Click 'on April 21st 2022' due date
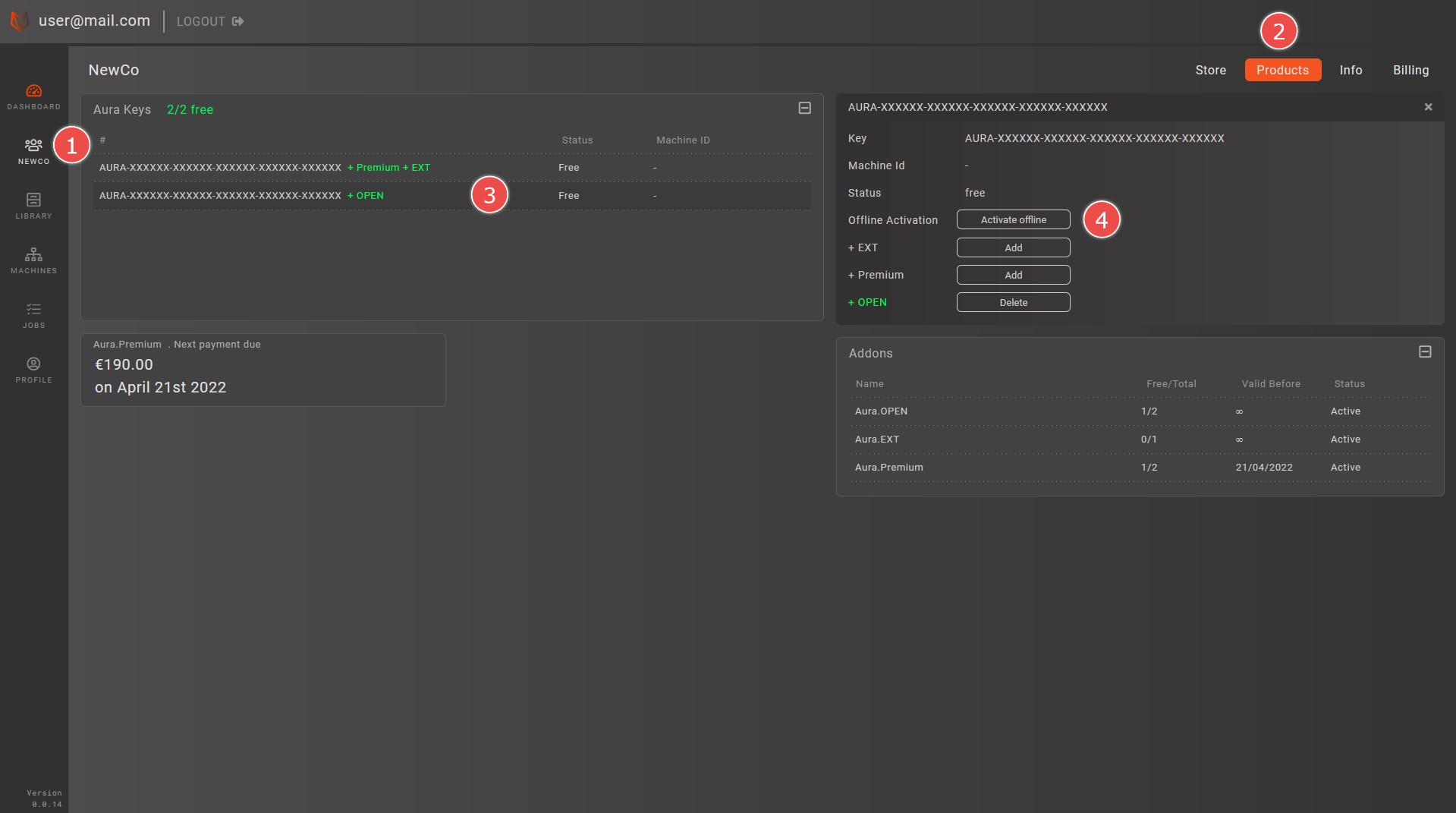Viewport: 1456px width, 813px height. (160, 387)
